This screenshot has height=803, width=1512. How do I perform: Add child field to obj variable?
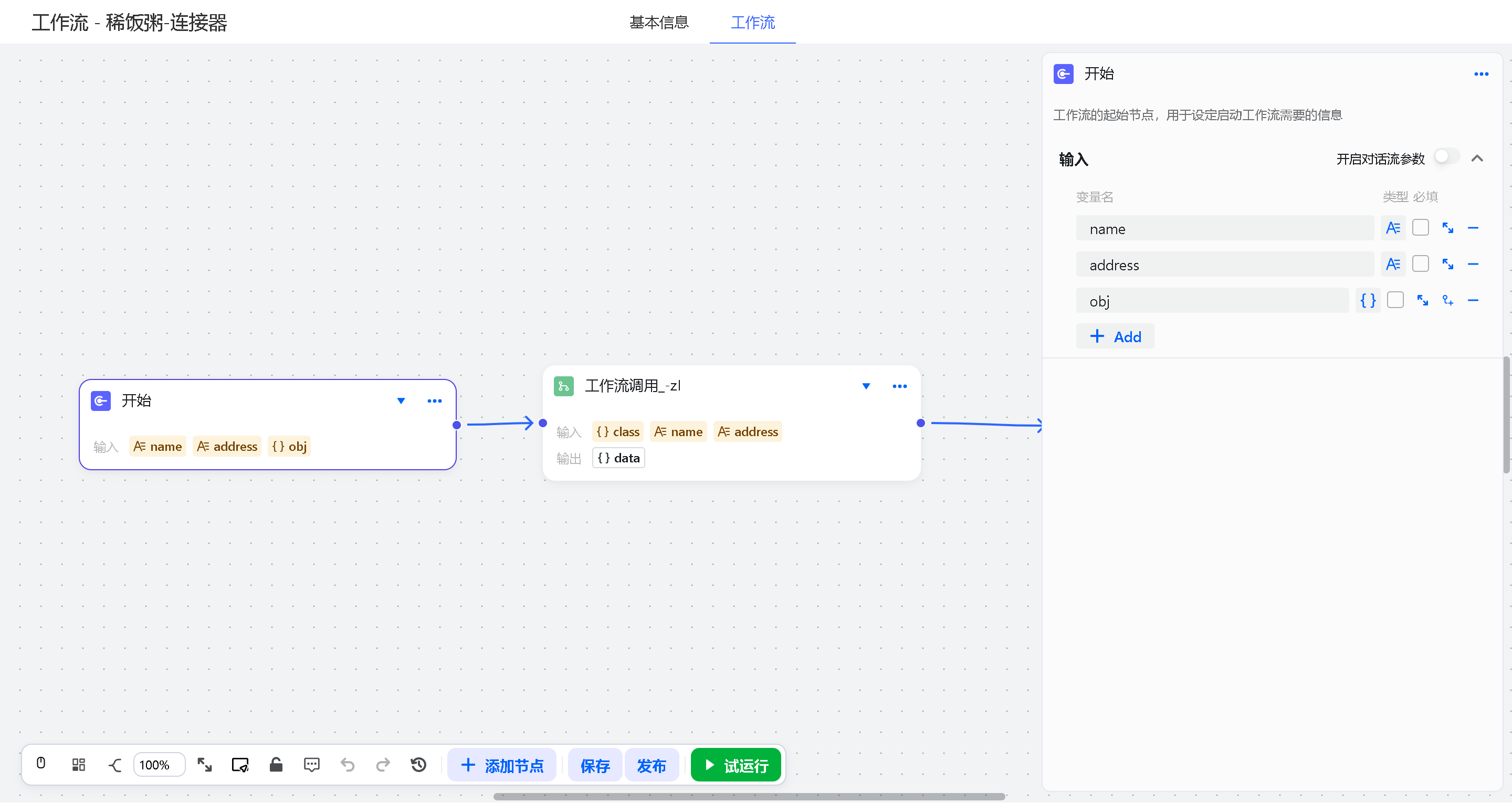pos(1447,301)
